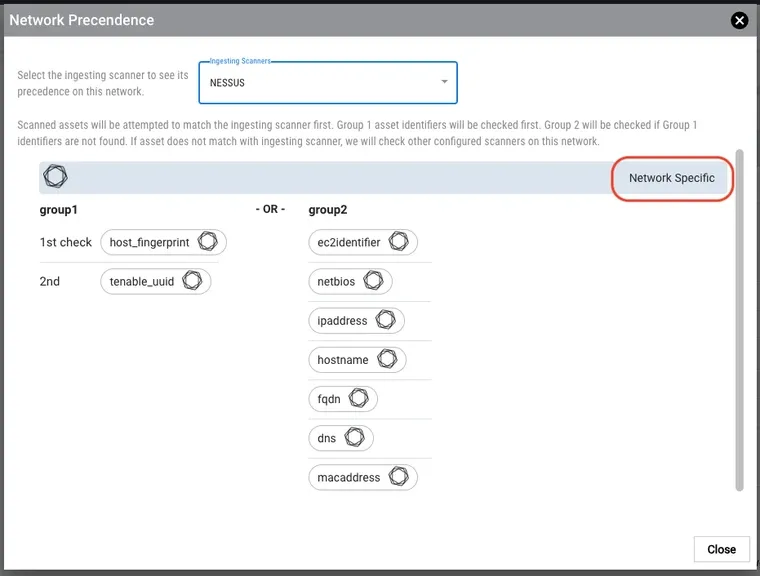Click the hexagon icon next to host_fingerprint
Viewport: 760px width, 576px height.
(x=207, y=241)
